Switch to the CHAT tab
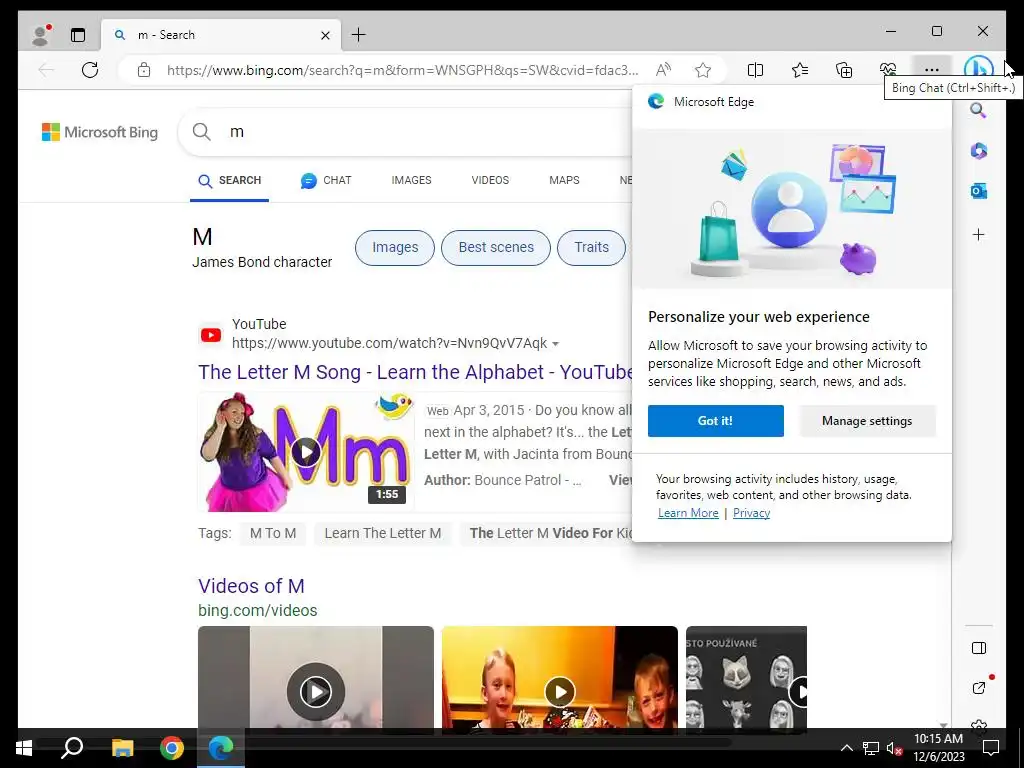Image resolution: width=1024 pixels, height=768 pixels. click(326, 181)
